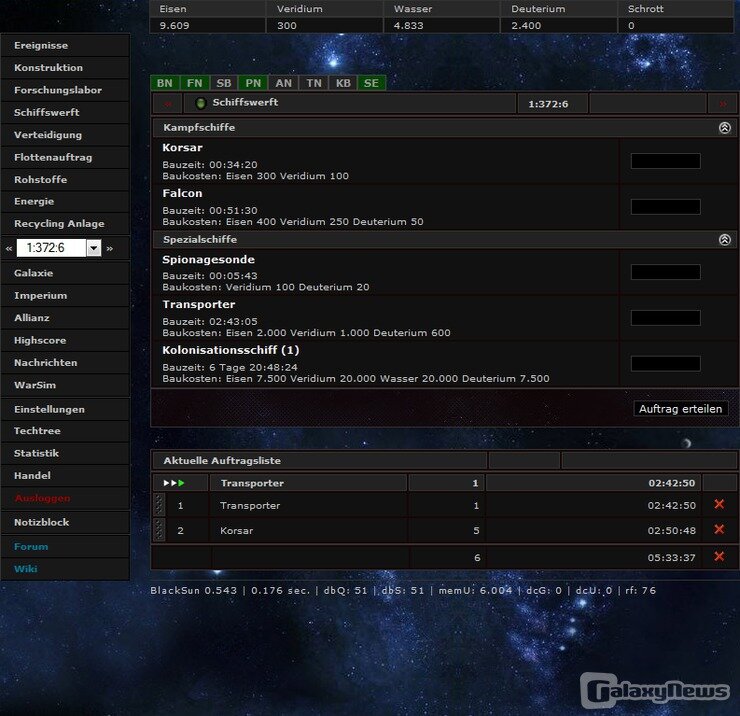Image resolution: width=740 pixels, height=716 pixels.
Task: Open the BN tab
Action: click(x=165, y=83)
